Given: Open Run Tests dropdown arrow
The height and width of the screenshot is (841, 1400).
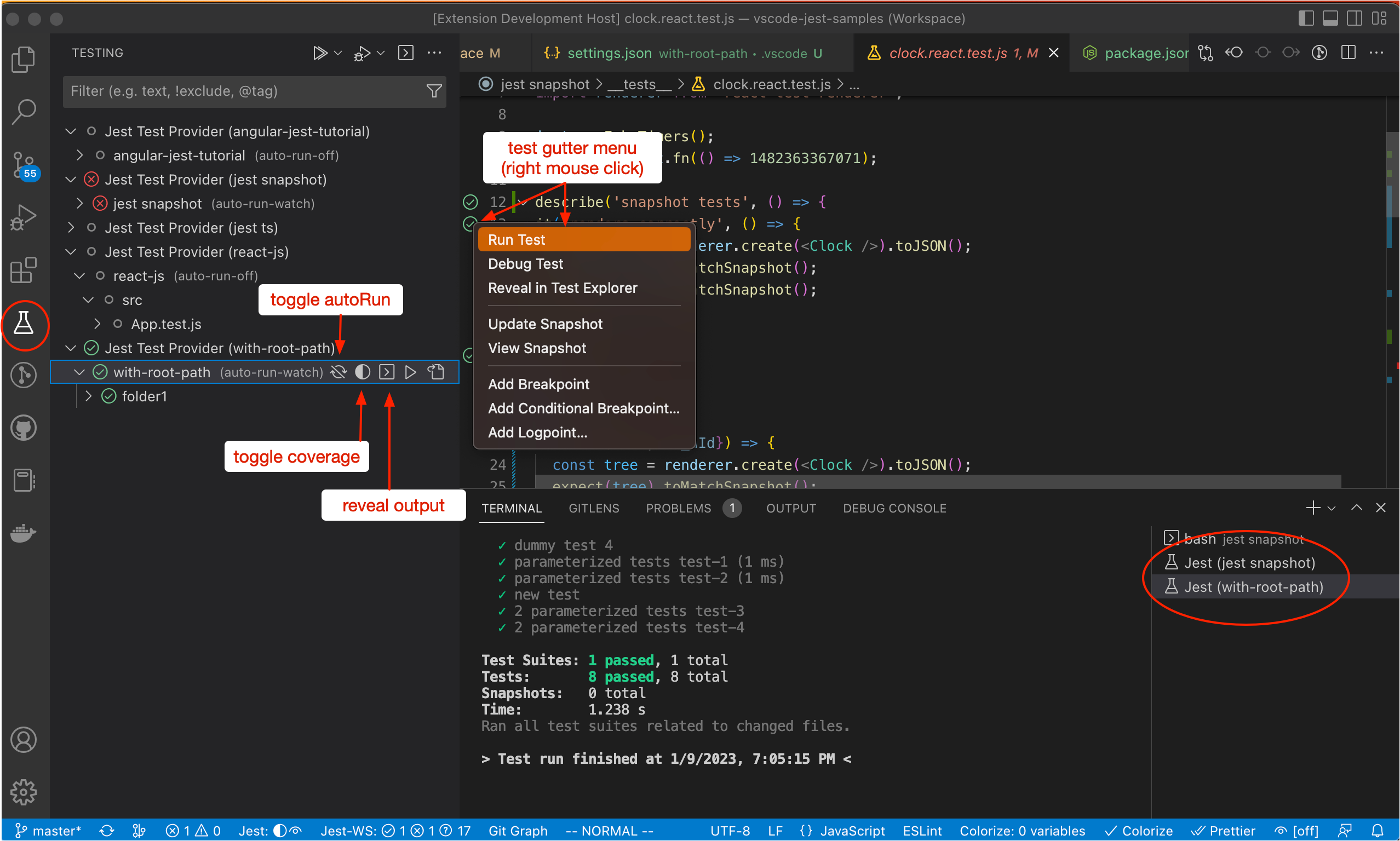Looking at the screenshot, I should (x=338, y=53).
